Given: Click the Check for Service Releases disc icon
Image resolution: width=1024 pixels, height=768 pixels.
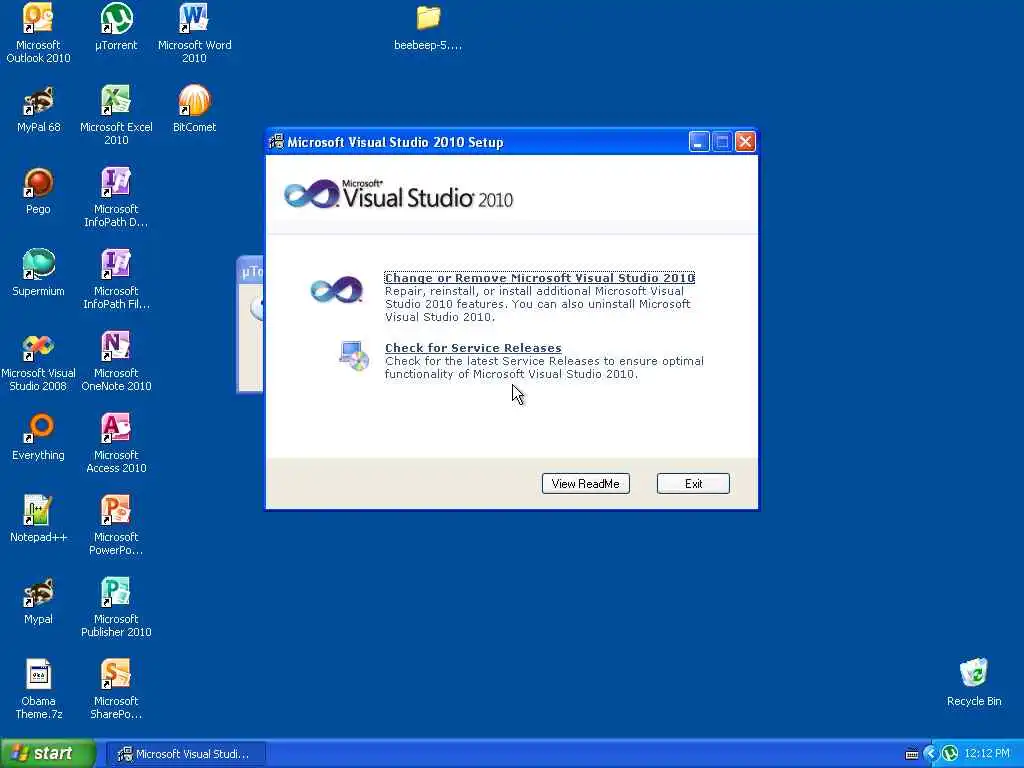Looking at the screenshot, I should click(354, 356).
